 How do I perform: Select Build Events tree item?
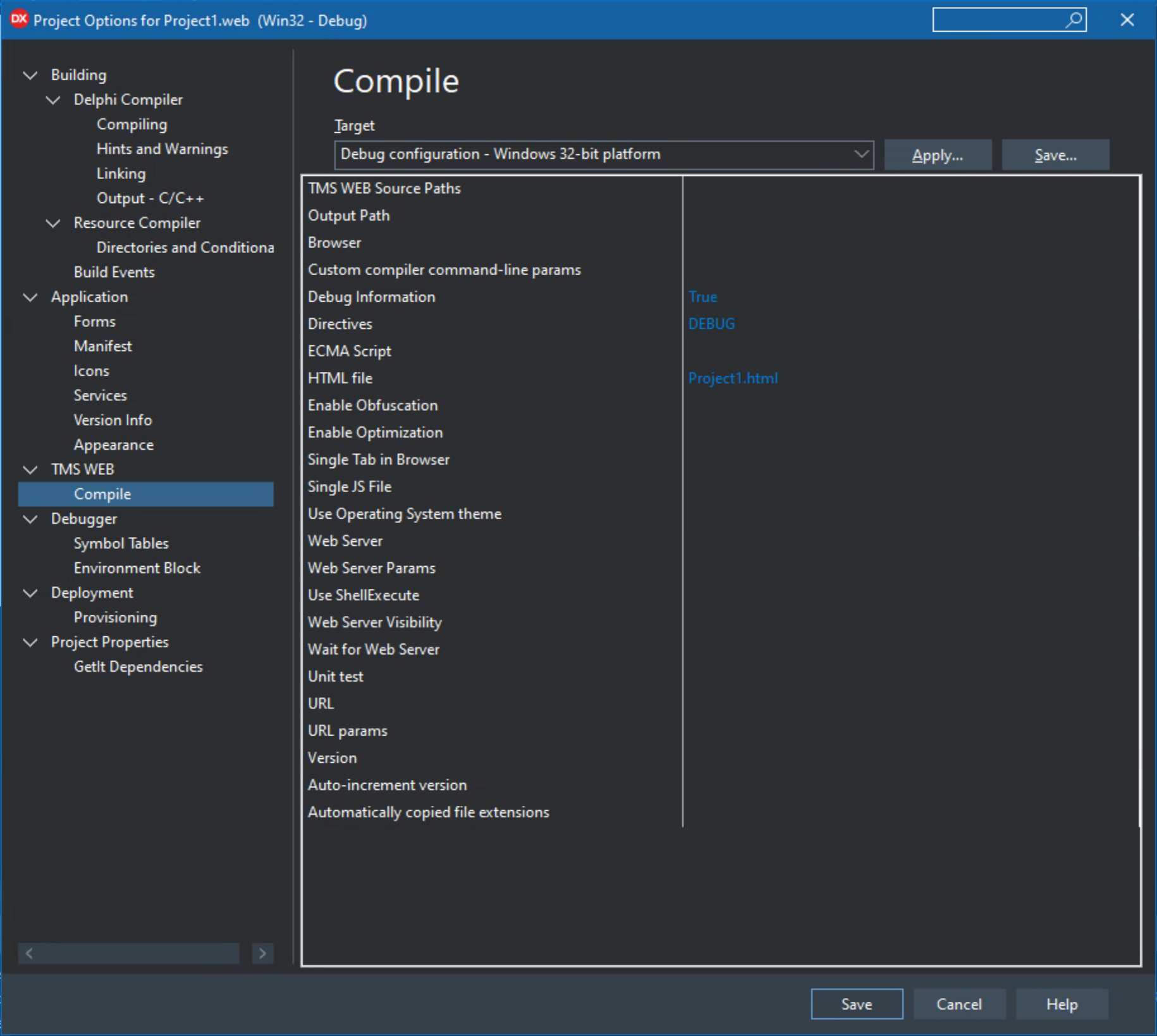tap(114, 273)
